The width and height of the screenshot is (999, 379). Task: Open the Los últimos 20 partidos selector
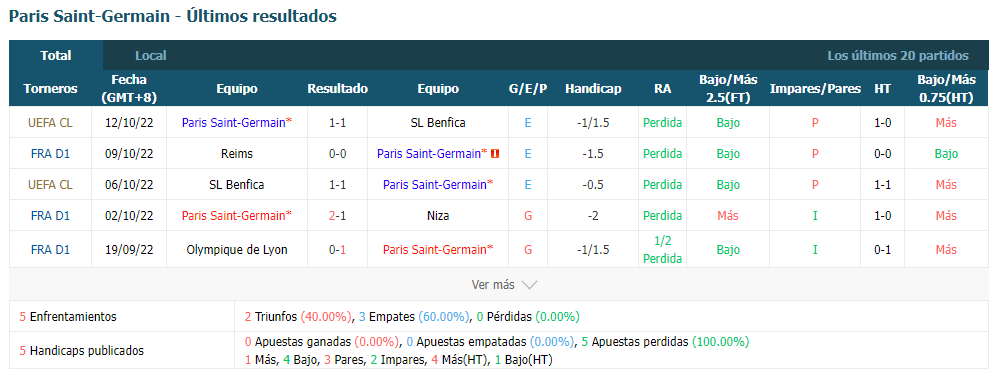coord(898,55)
